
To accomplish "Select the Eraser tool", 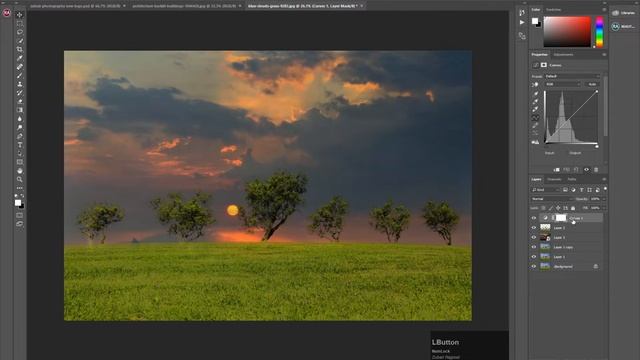I will (19, 101).
